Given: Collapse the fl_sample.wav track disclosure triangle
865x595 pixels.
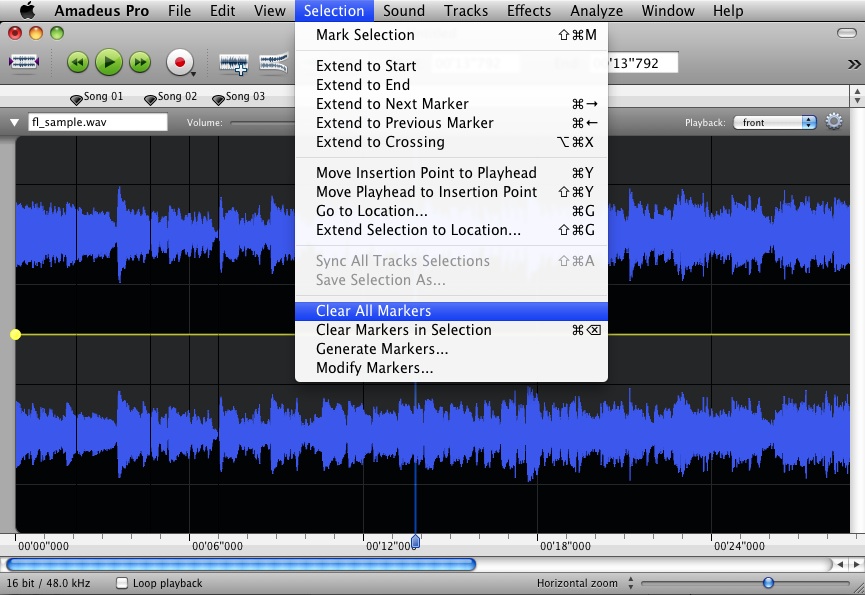Looking at the screenshot, I should coord(15,122).
